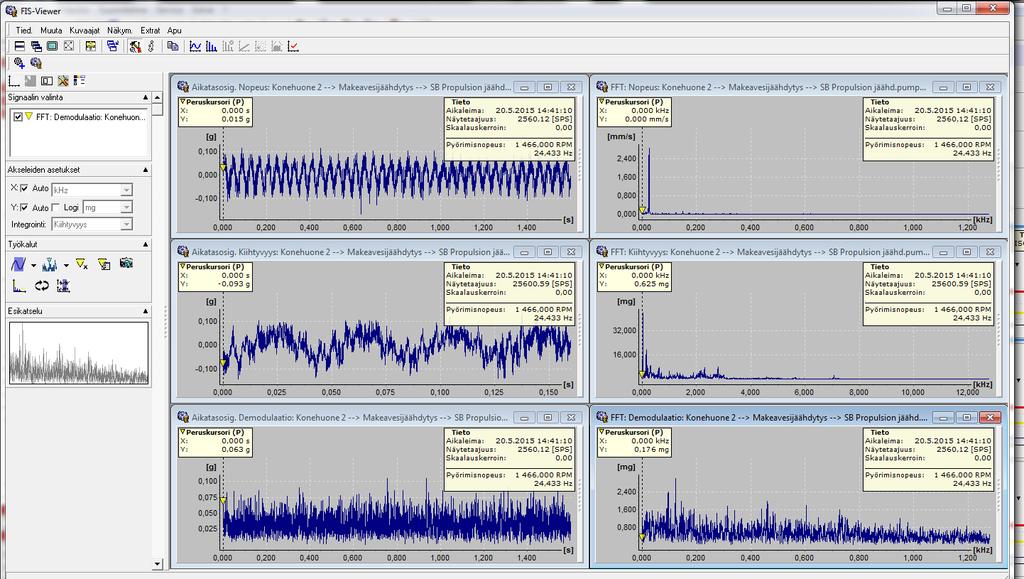Screen dimensions: 1024x579
Task: Open the kHz X-axis unit dropdown
Action: 126,190
